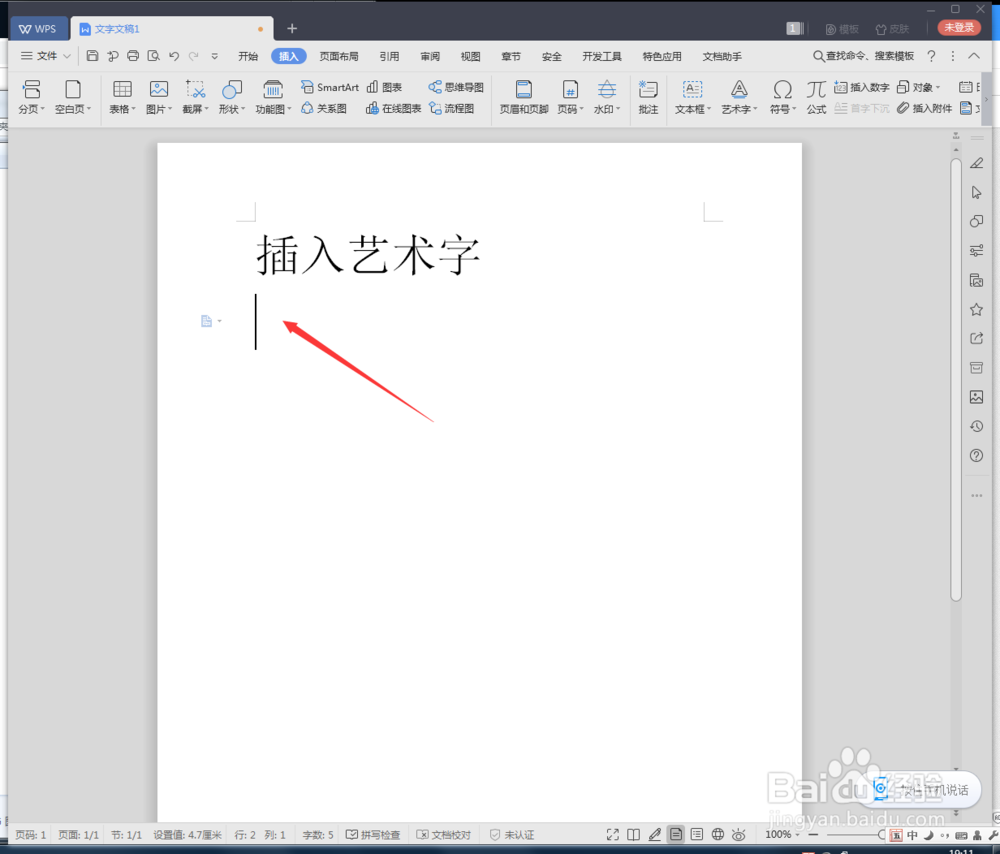Click the search commands (查找命令) field

pos(864,56)
